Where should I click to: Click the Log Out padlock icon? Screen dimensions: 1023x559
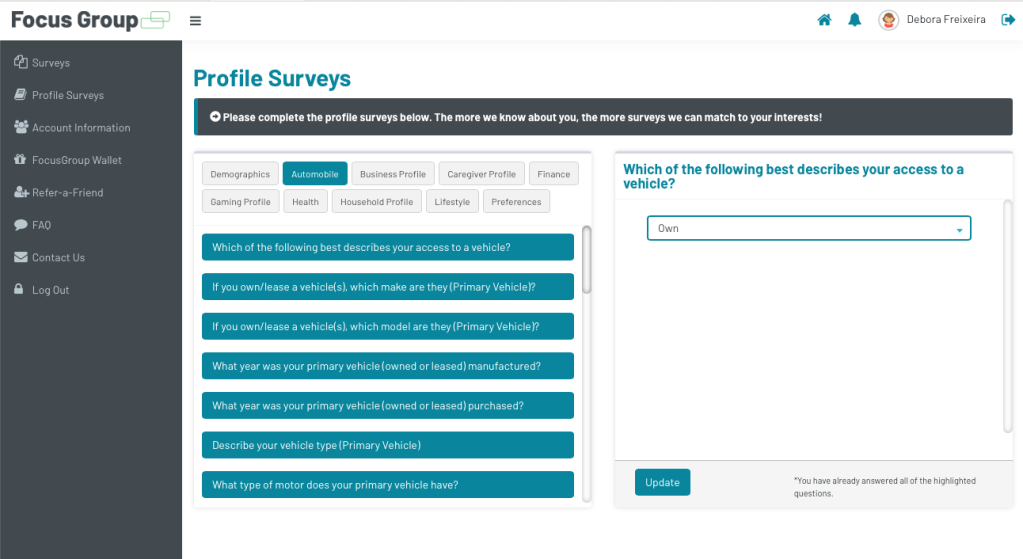coord(20,290)
